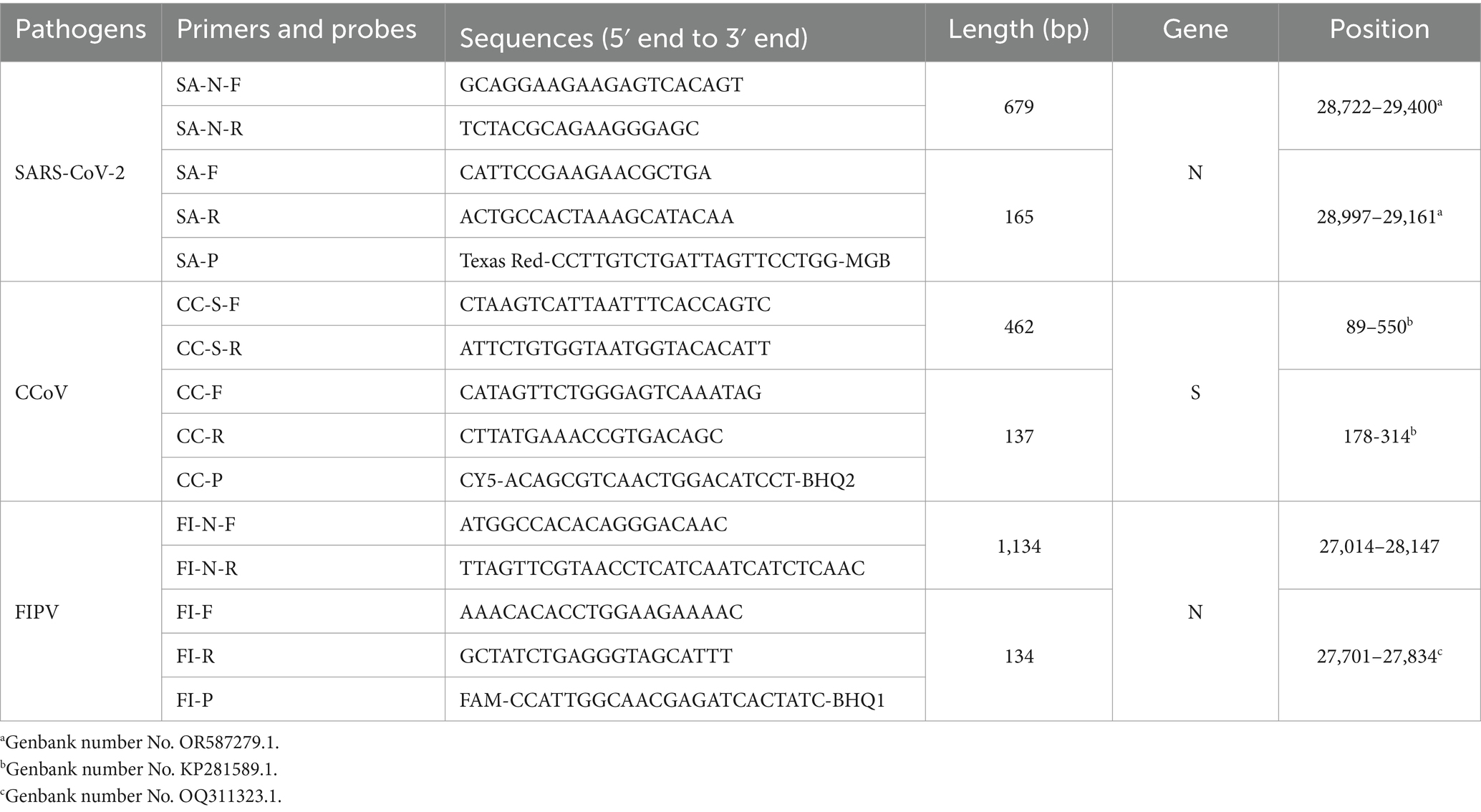Viewport: 1481px width, 812px height.
Task: Select the 679 length cell
Action: 1018,107
